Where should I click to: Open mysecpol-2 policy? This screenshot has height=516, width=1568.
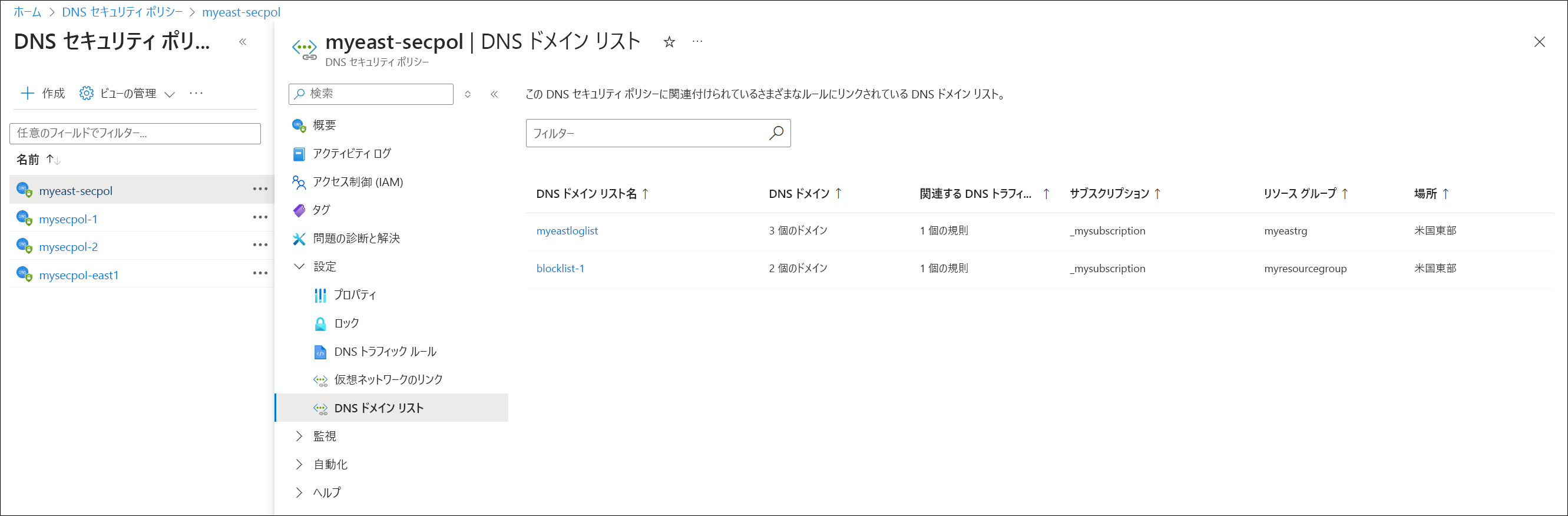pyautogui.click(x=68, y=247)
